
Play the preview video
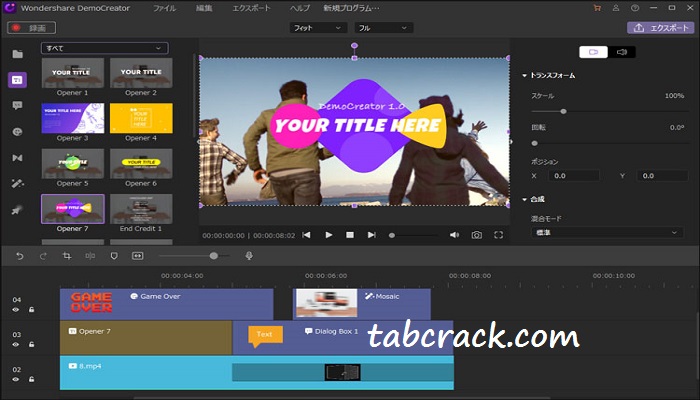[x=329, y=235]
